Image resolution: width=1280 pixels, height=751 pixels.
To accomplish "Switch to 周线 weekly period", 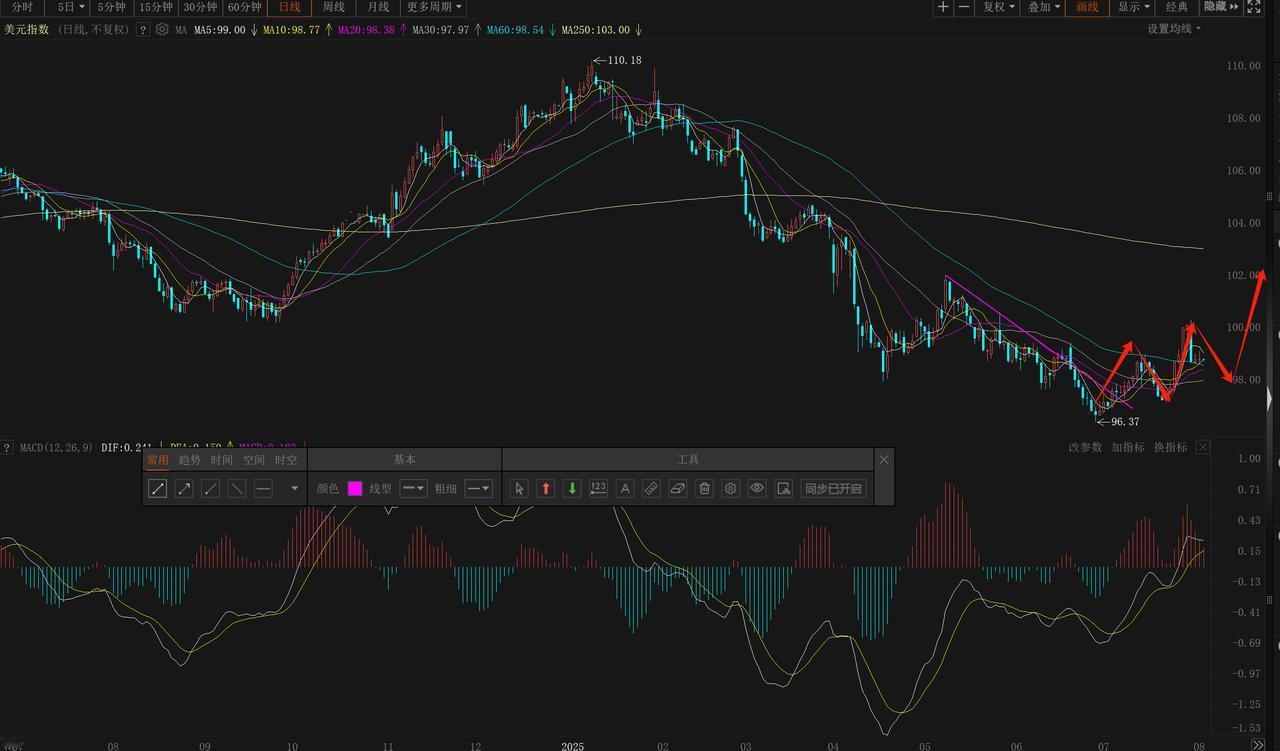I will (333, 7).
